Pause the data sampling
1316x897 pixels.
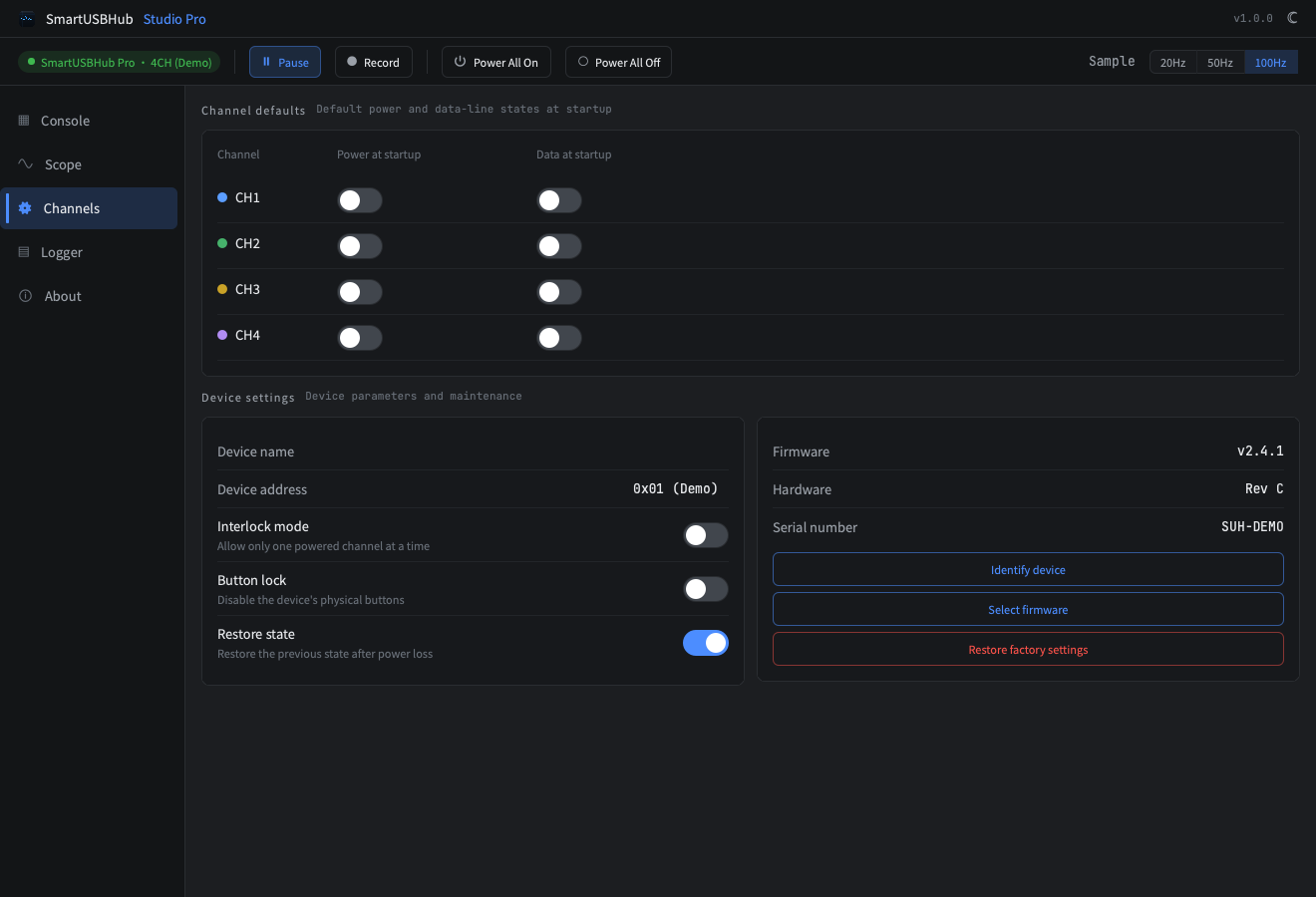pos(285,62)
